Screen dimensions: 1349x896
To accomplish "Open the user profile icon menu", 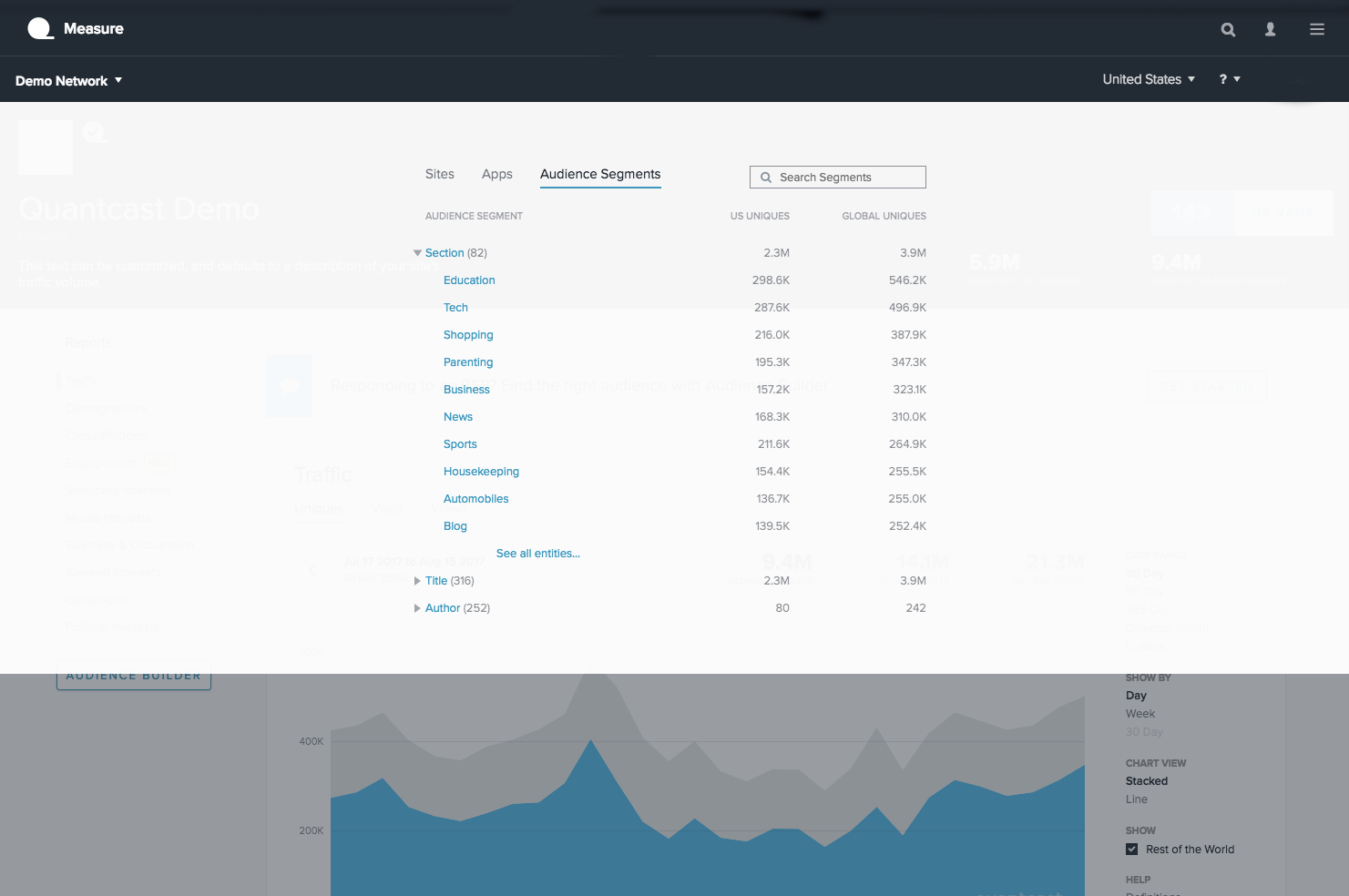I will click(x=1270, y=29).
